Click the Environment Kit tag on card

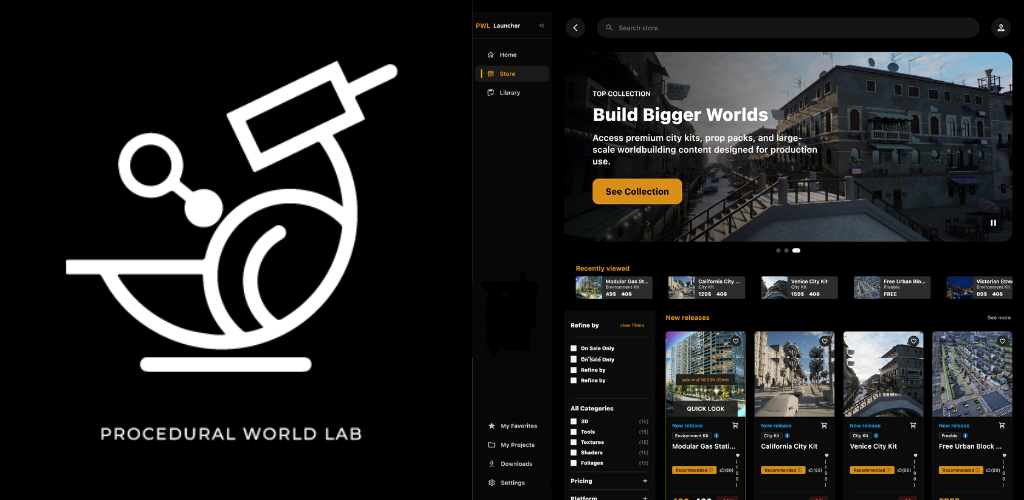coord(691,435)
